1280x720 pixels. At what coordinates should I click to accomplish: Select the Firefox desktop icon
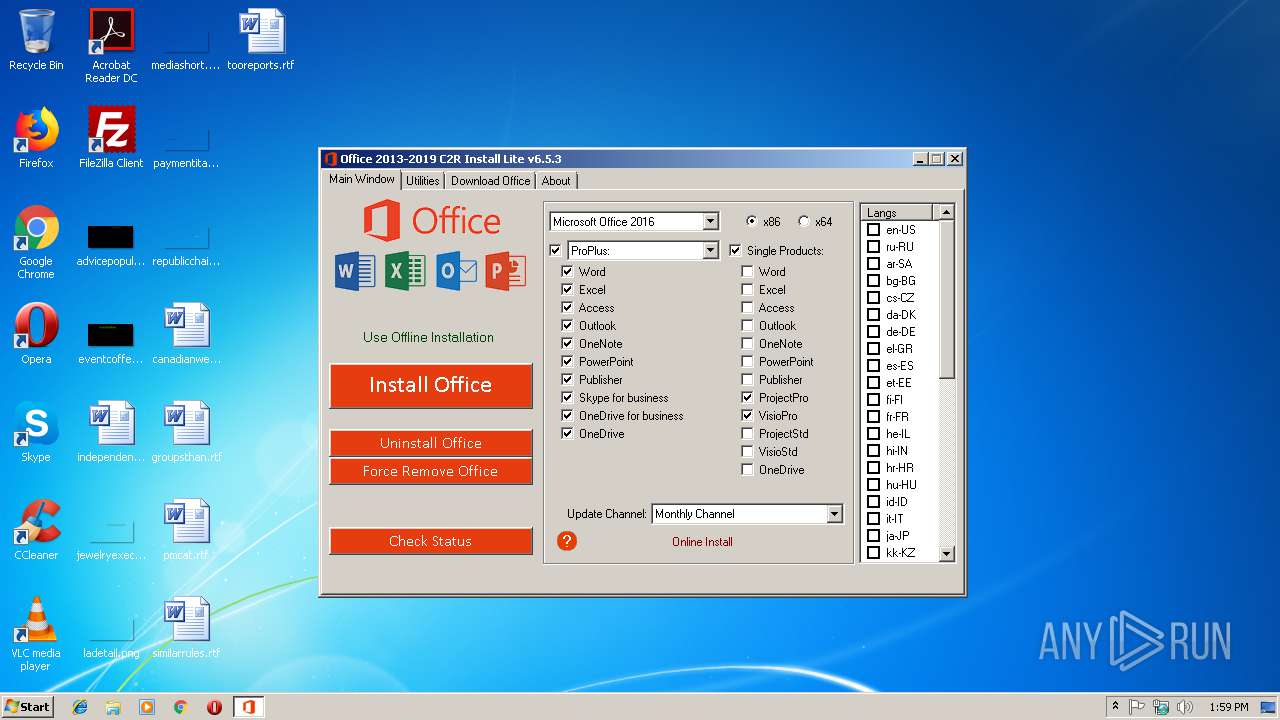(x=36, y=138)
